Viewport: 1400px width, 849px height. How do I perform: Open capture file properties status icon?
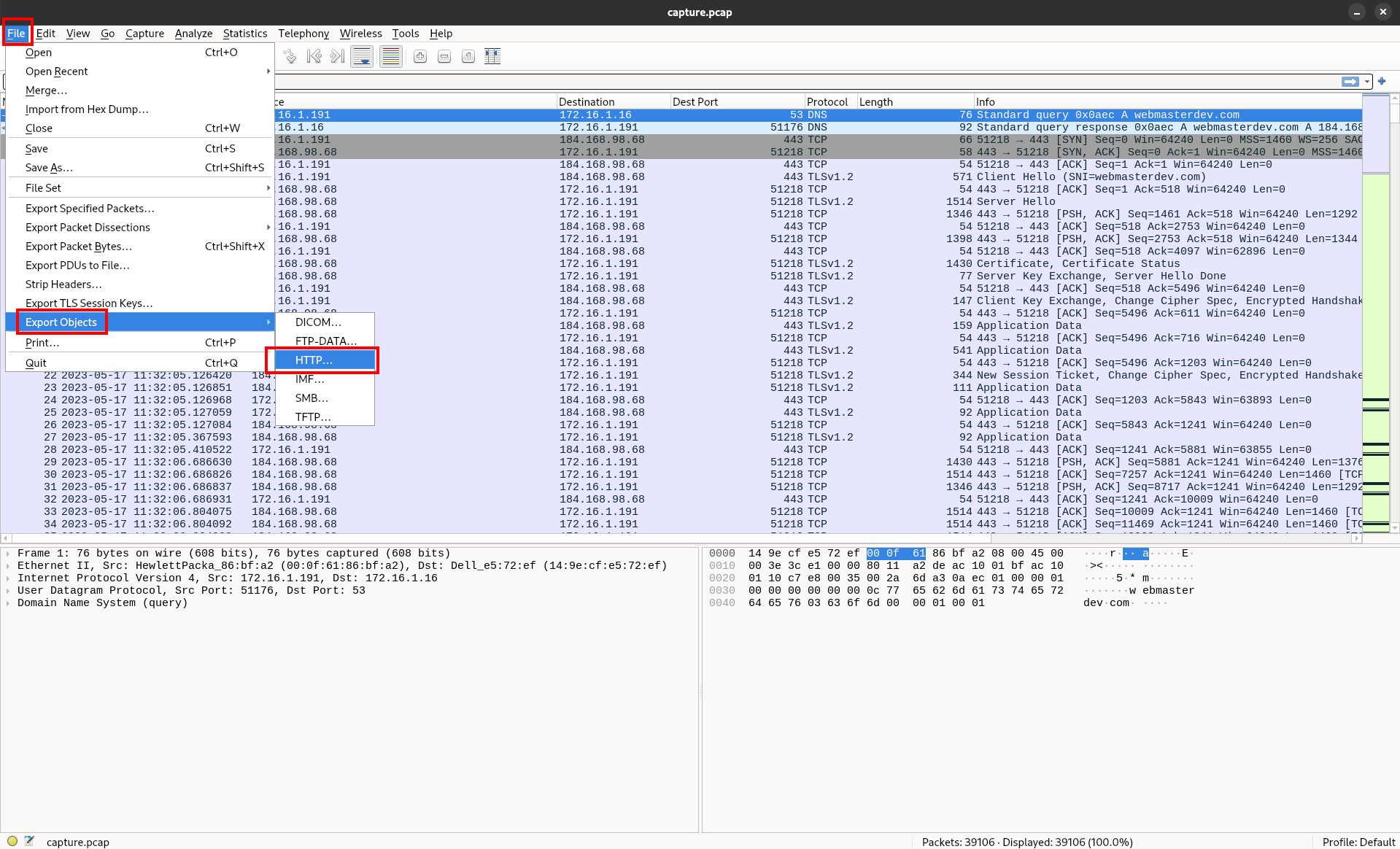coord(29,841)
